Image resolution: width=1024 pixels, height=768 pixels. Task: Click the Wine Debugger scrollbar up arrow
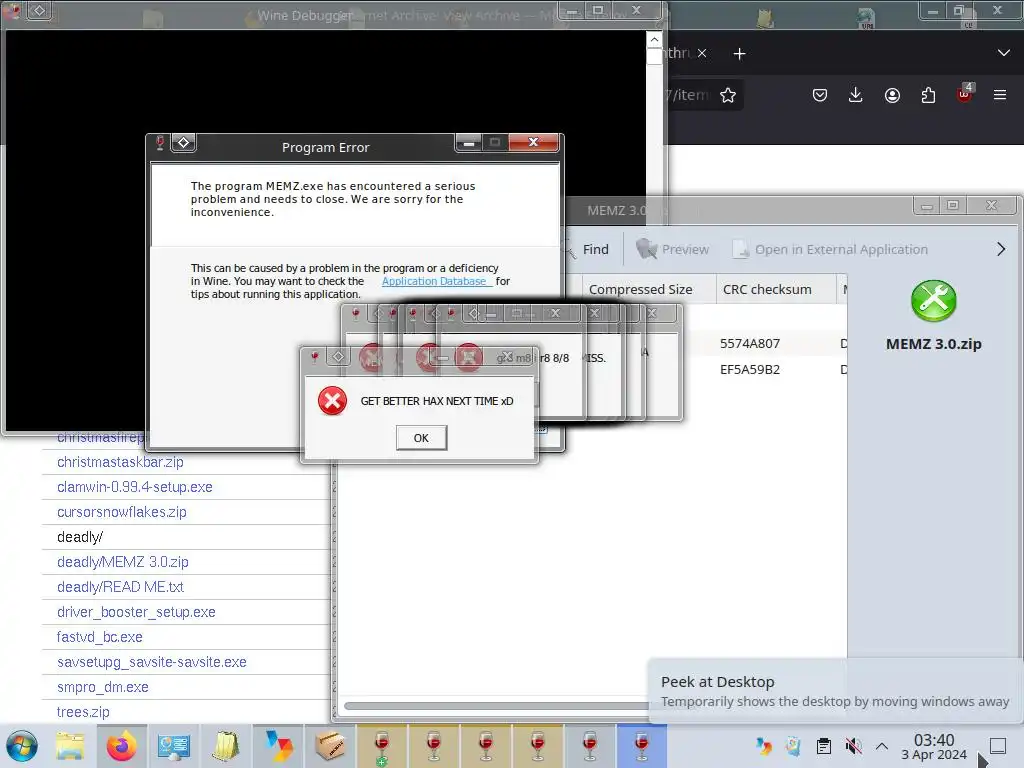point(654,40)
